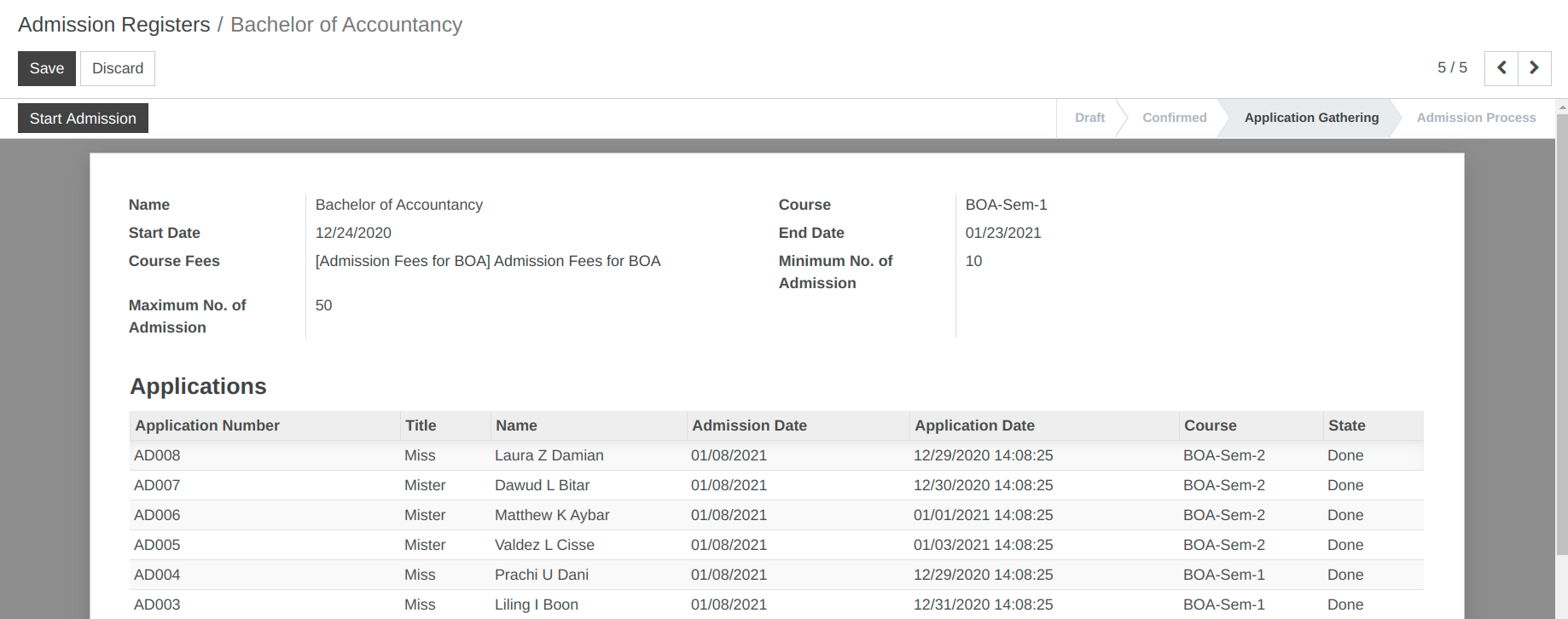Image resolution: width=1568 pixels, height=619 pixels.
Task: Edit the Start Date field 12/24/2020
Action: (x=353, y=233)
